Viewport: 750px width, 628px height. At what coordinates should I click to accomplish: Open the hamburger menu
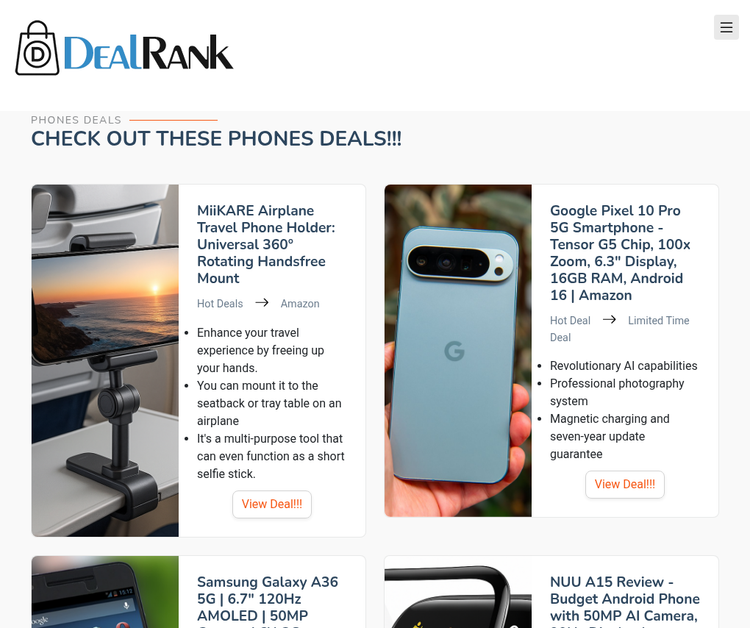[726, 27]
